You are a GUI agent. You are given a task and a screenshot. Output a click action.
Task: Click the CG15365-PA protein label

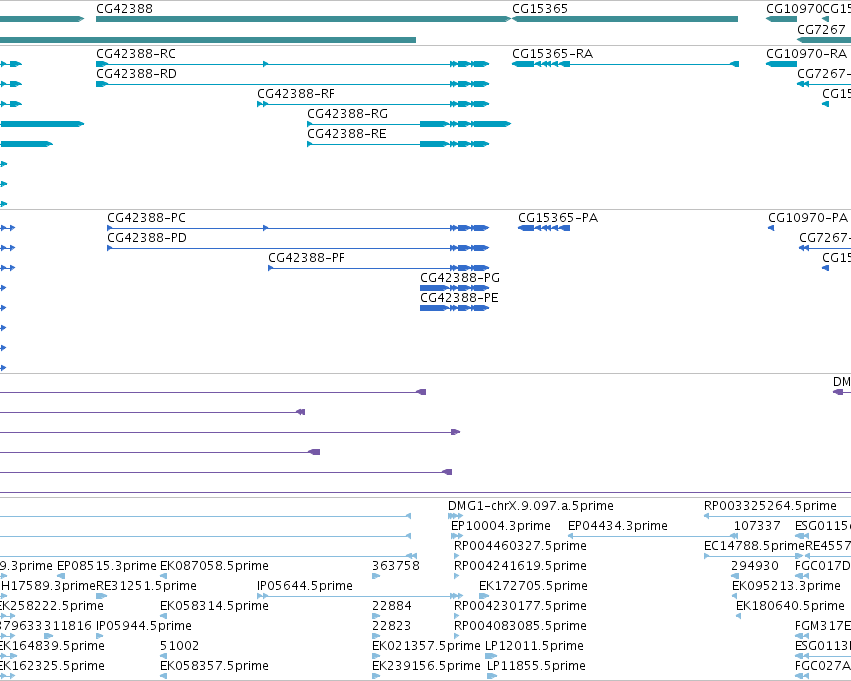pos(558,218)
